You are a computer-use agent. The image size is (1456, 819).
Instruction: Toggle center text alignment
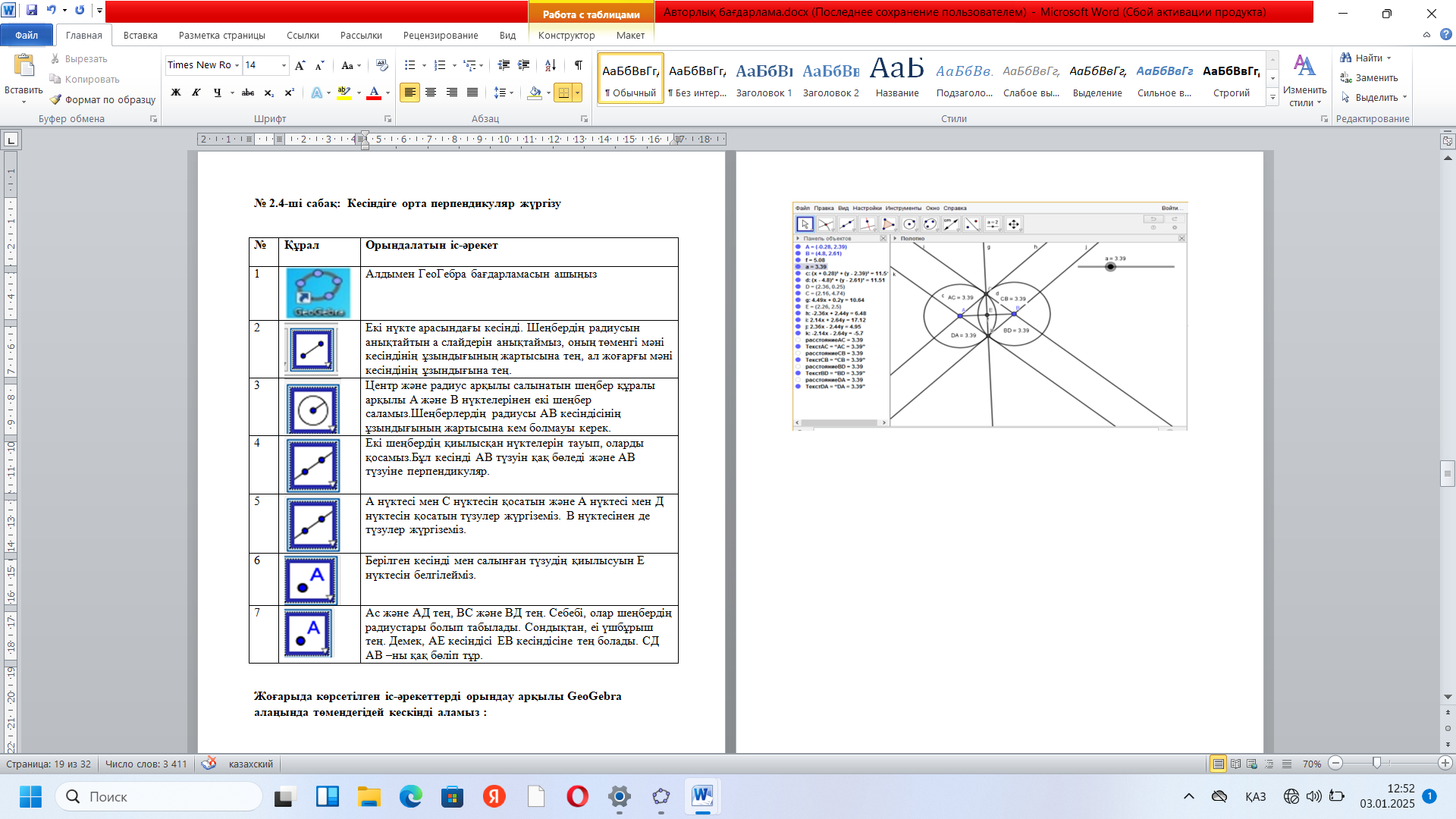point(431,93)
